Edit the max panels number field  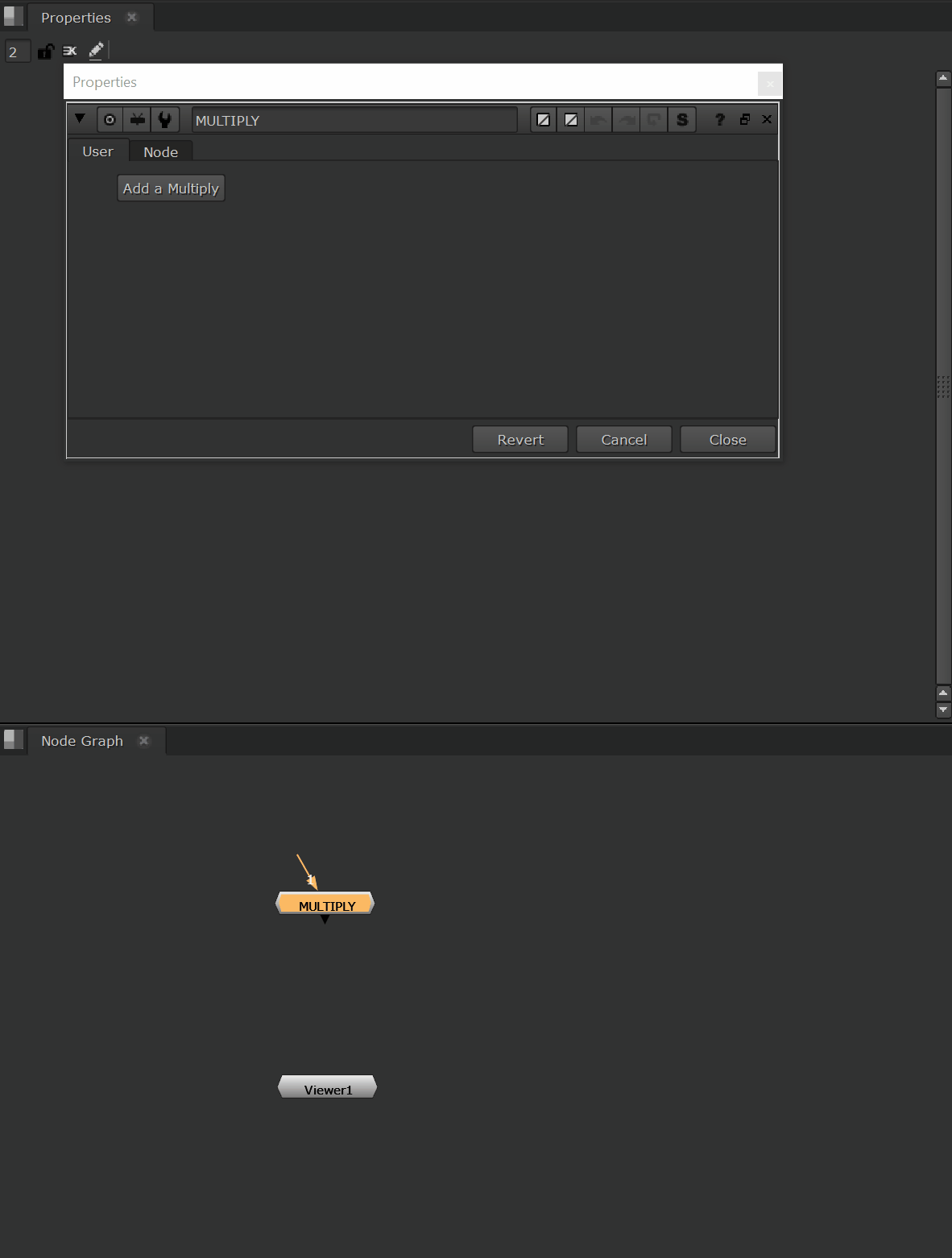[17, 52]
